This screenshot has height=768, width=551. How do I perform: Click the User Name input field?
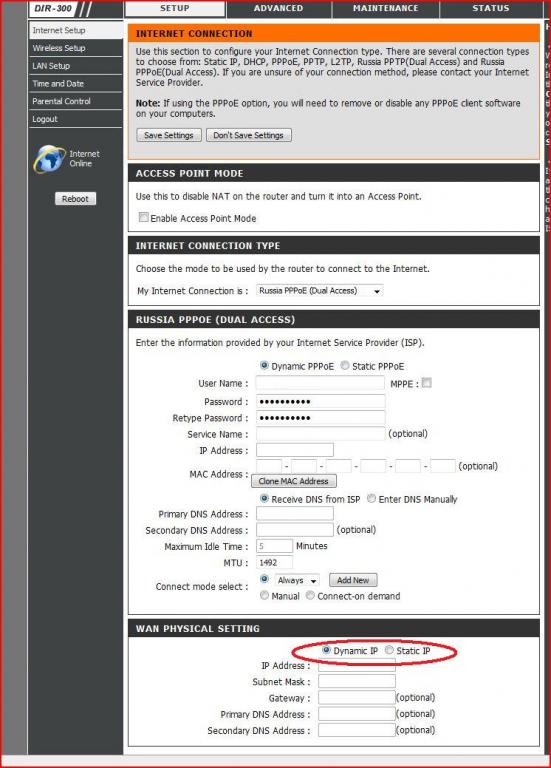pos(320,383)
